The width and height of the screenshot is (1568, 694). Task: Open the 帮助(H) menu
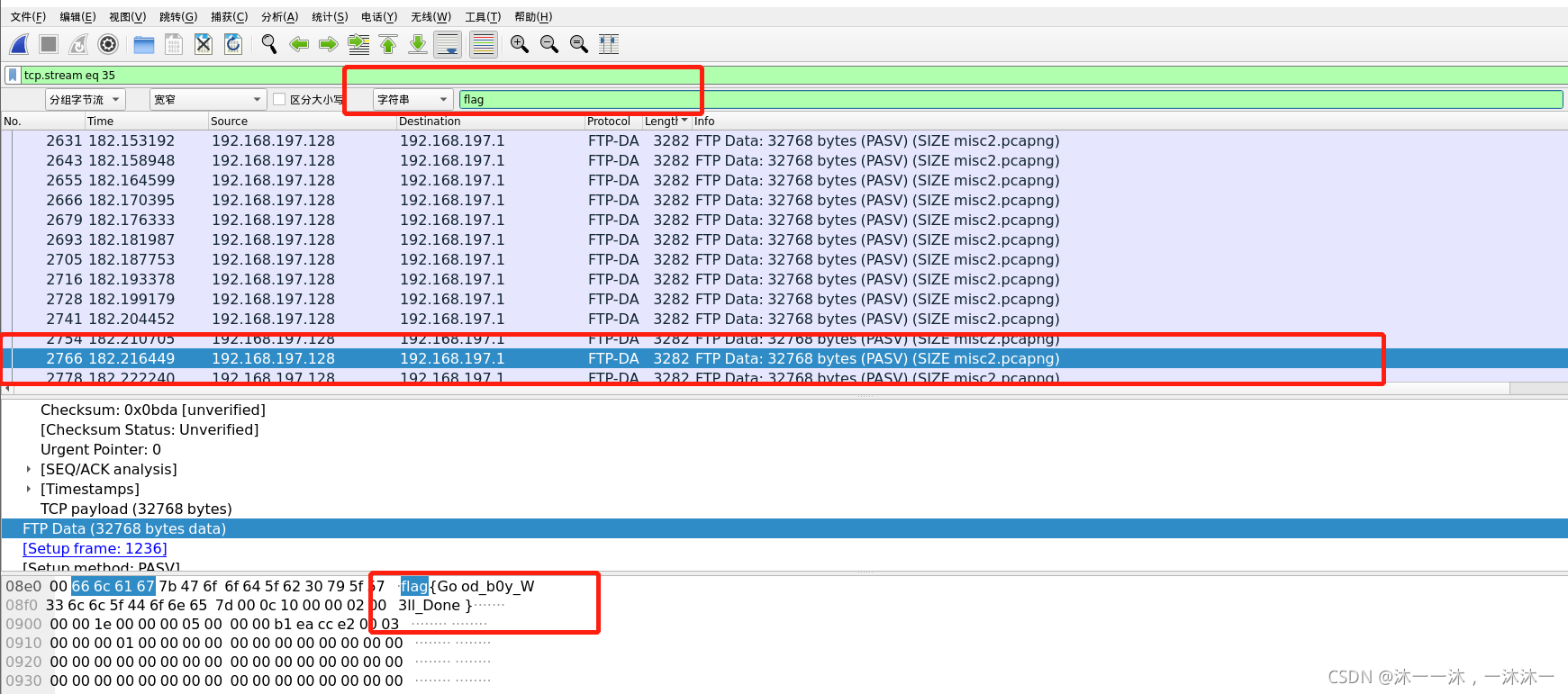[x=533, y=17]
